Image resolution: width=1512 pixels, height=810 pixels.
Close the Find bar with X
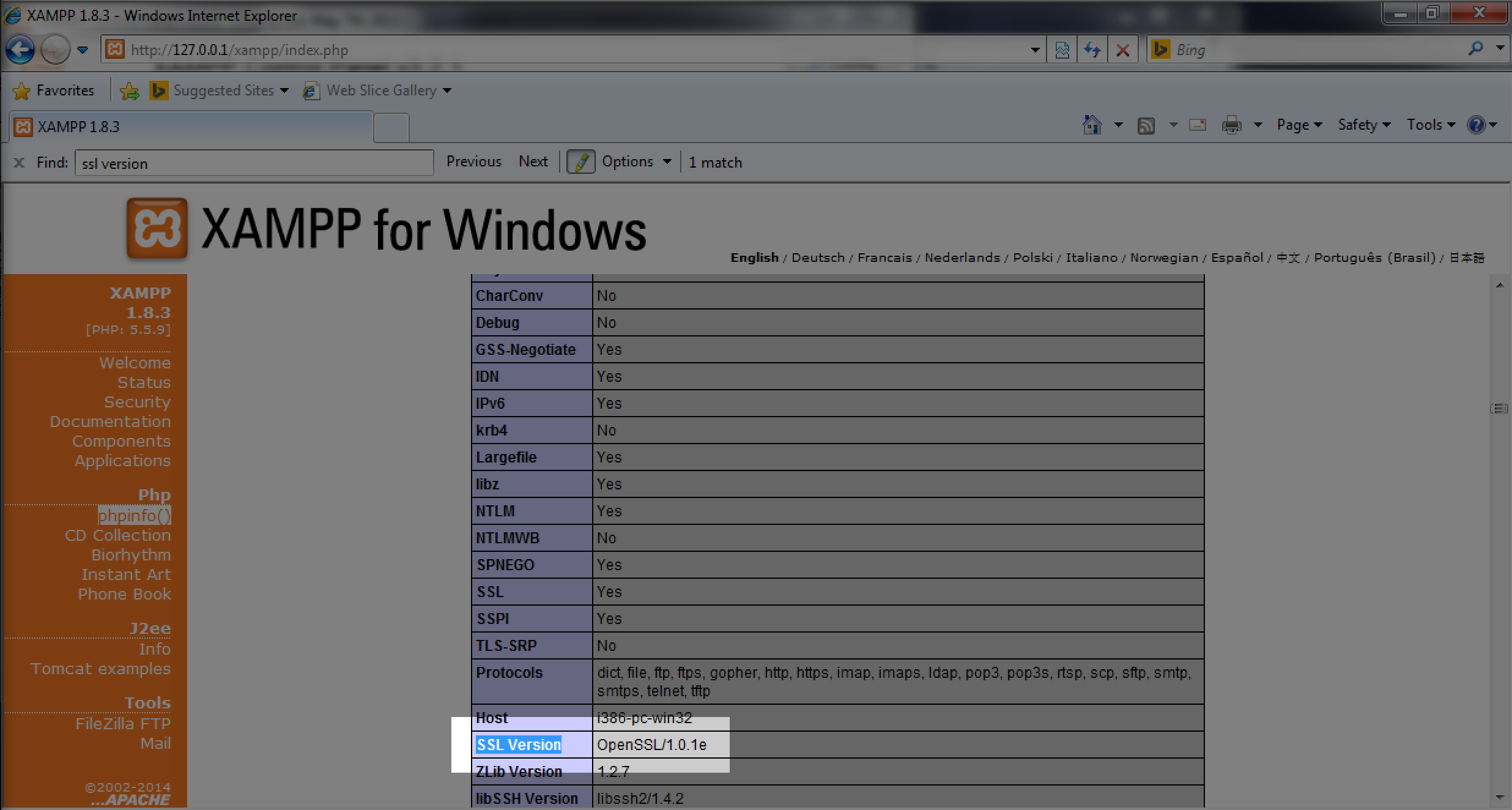[x=19, y=163]
